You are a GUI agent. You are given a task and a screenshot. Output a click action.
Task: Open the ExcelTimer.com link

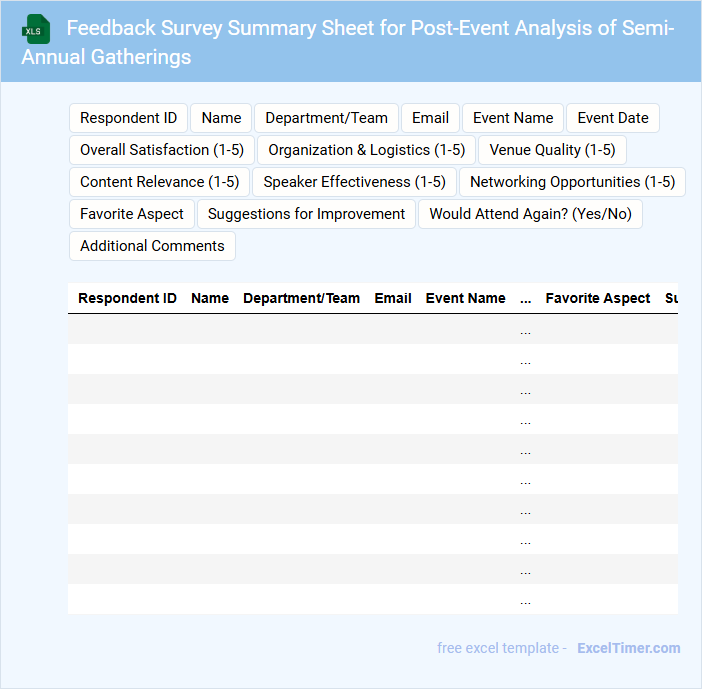point(628,648)
